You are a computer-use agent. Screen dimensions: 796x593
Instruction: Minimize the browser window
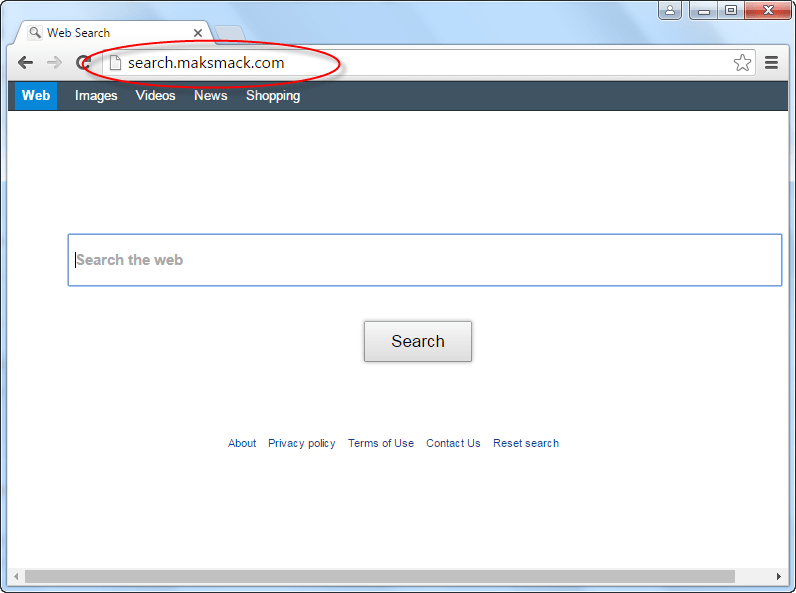click(704, 10)
